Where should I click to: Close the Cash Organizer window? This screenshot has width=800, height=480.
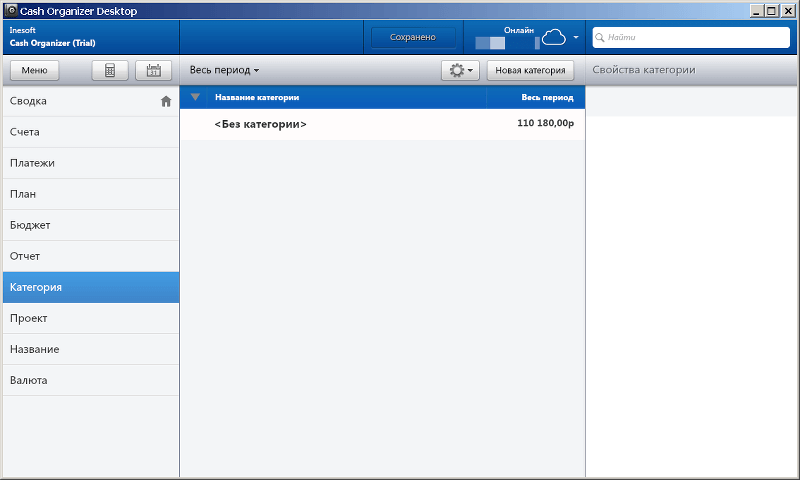(788, 11)
